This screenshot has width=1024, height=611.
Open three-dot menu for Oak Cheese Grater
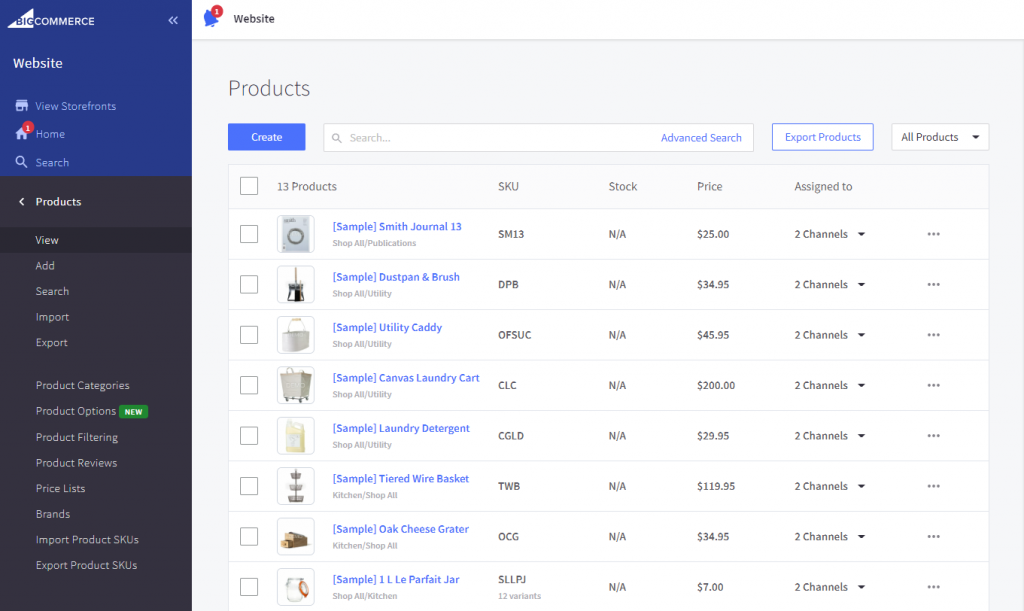(x=934, y=537)
